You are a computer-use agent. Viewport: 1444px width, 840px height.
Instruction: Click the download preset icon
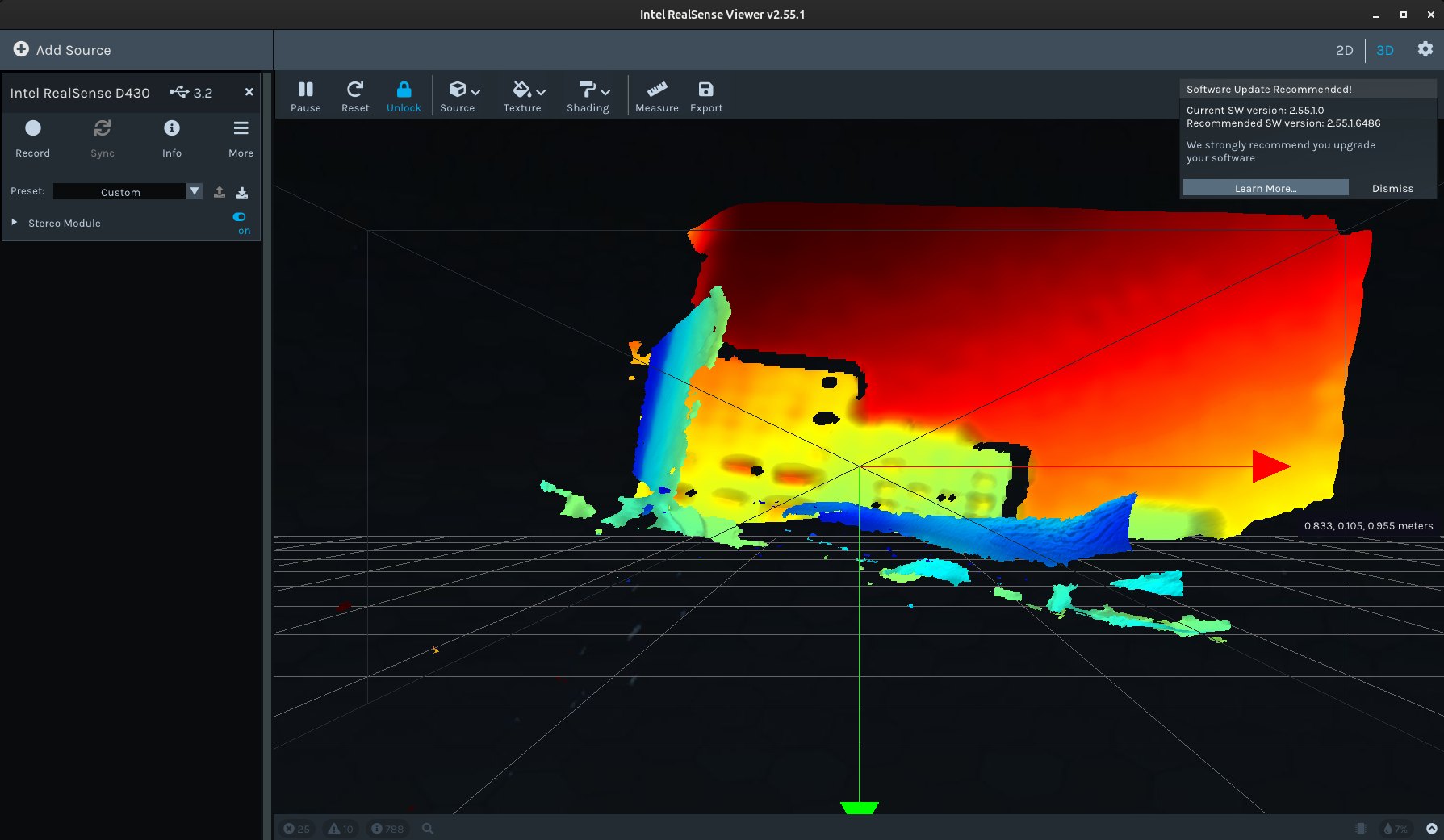(242, 192)
